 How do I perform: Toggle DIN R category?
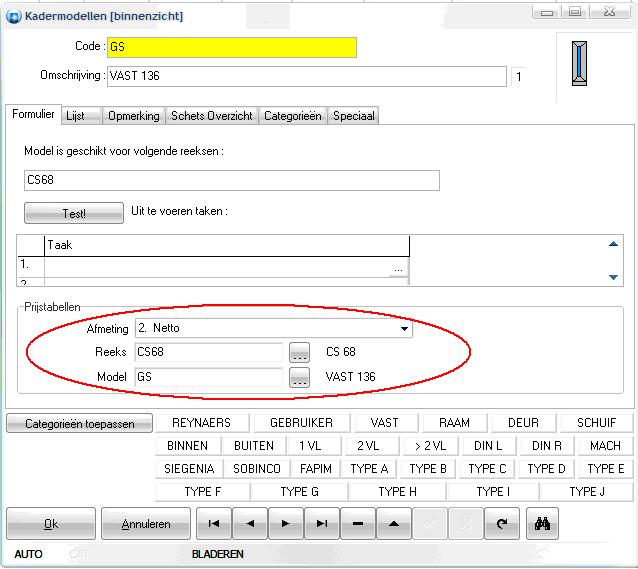pyautogui.click(x=546, y=446)
